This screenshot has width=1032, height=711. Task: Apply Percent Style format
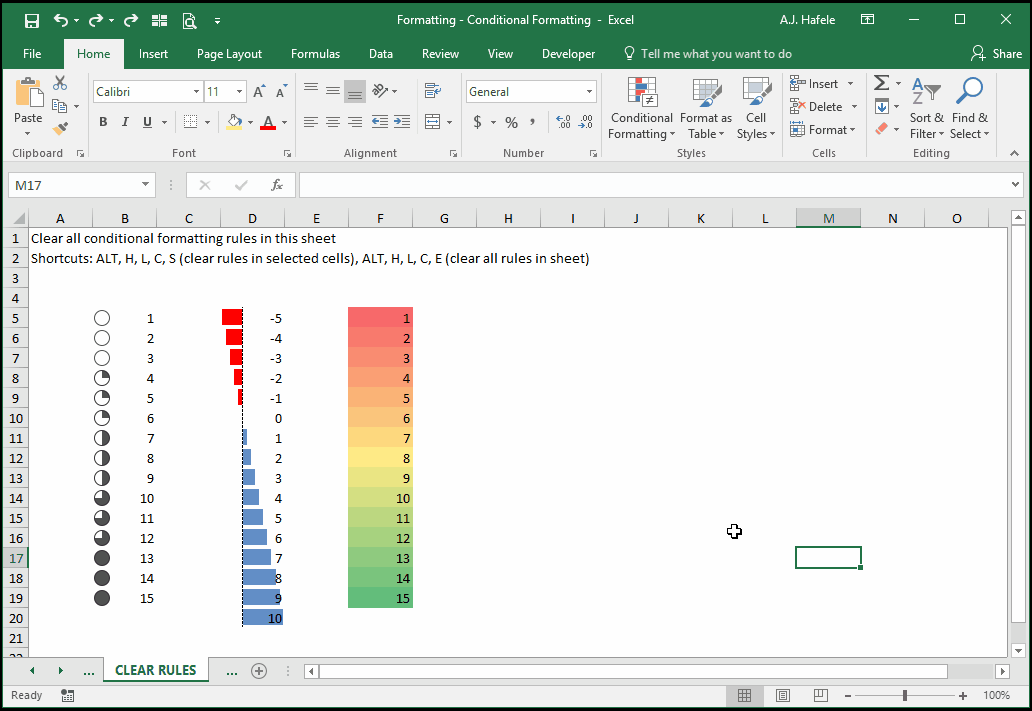pyautogui.click(x=511, y=122)
